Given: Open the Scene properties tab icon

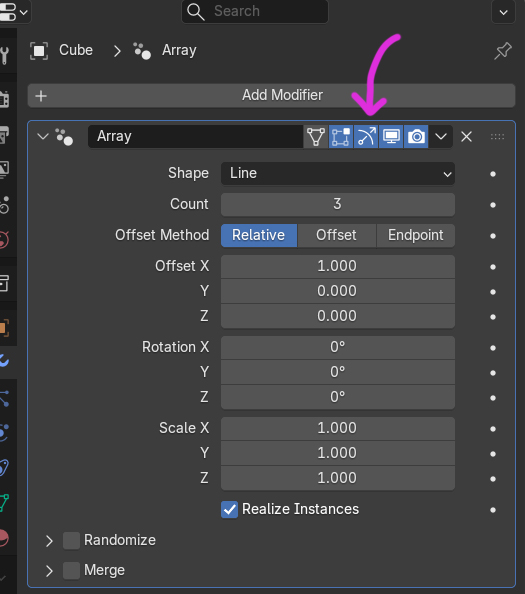Looking at the screenshot, I should pos(5,205).
